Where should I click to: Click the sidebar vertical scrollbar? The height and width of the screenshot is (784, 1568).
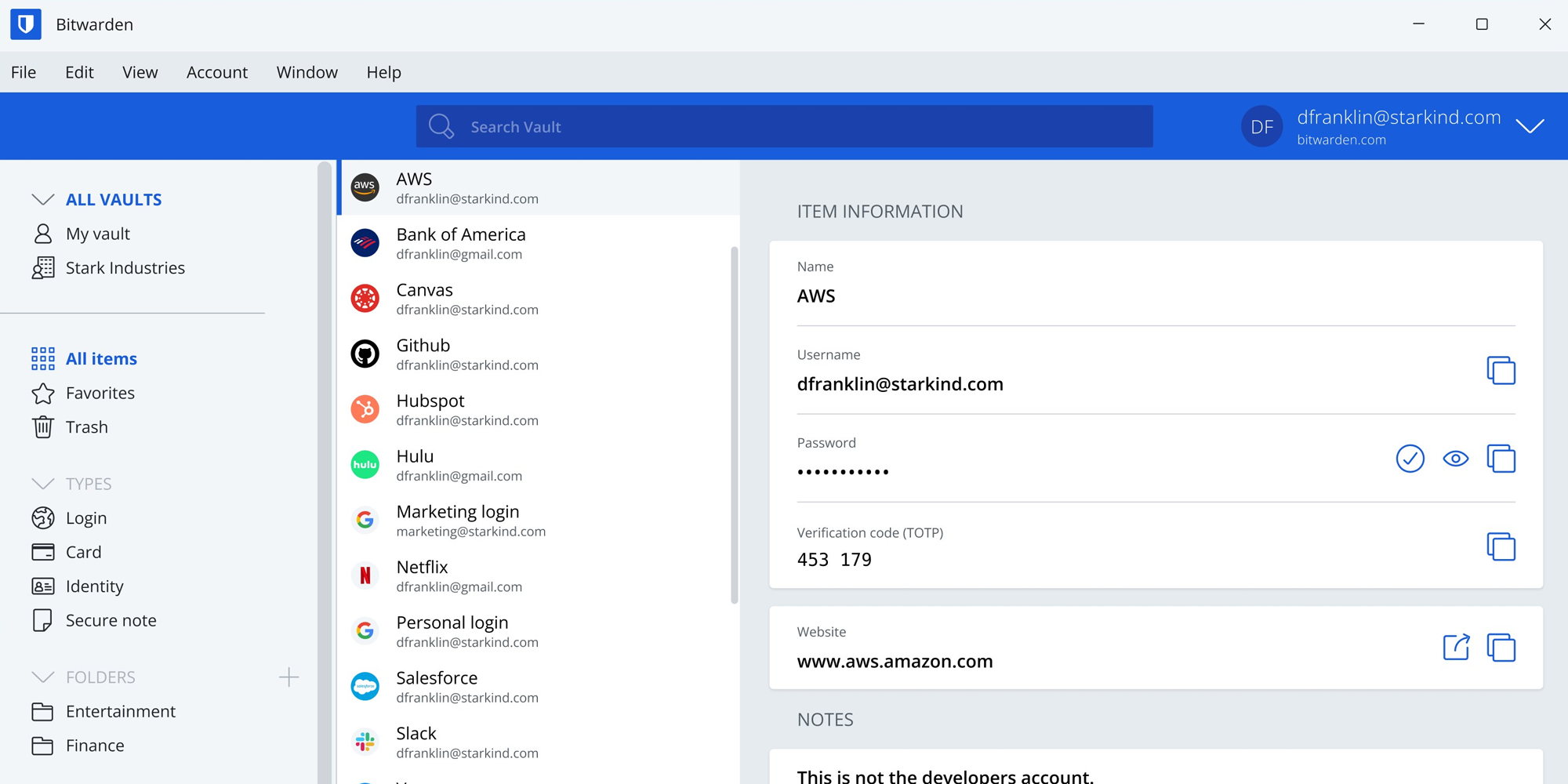pyautogui.click(x=325, y=472)
